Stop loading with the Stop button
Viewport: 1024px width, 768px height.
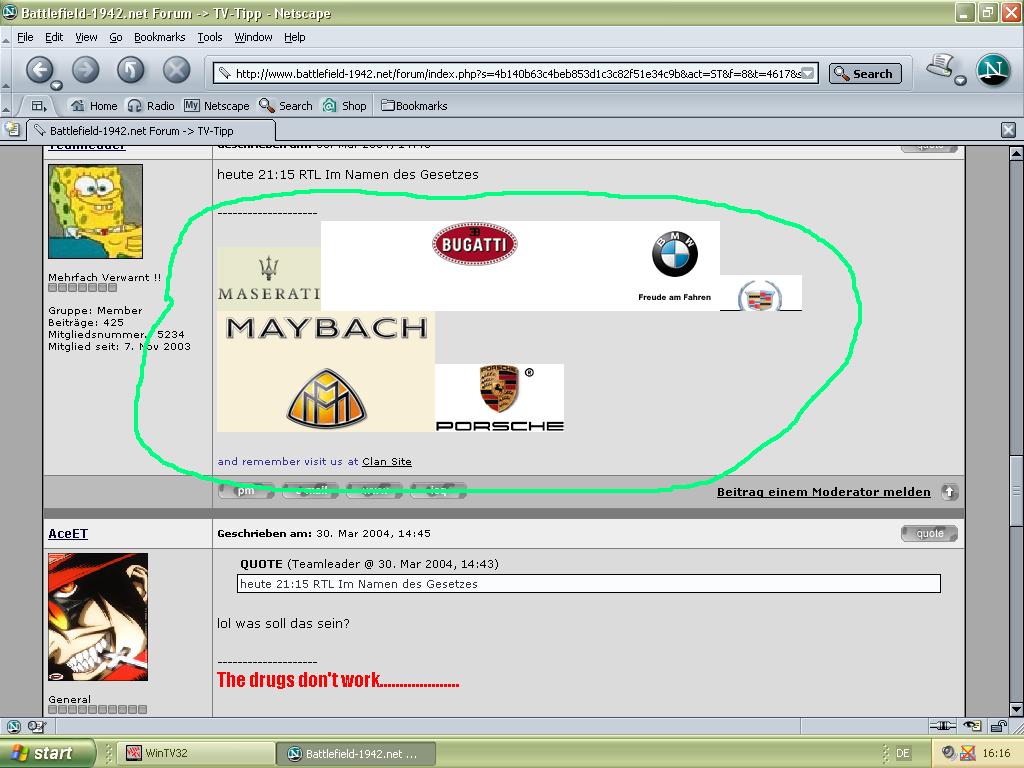[176, 69]
